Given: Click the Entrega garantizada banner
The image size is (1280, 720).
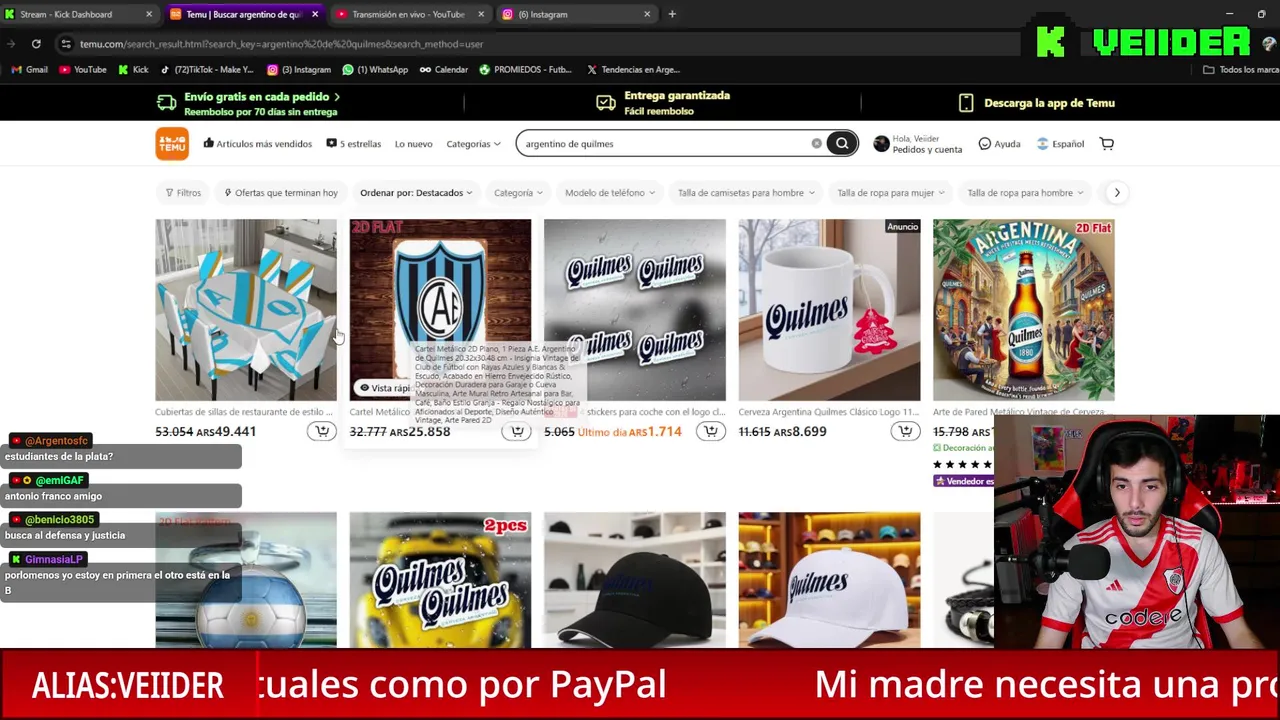Looking at the screenshot, I should click(x=664, y=103).
